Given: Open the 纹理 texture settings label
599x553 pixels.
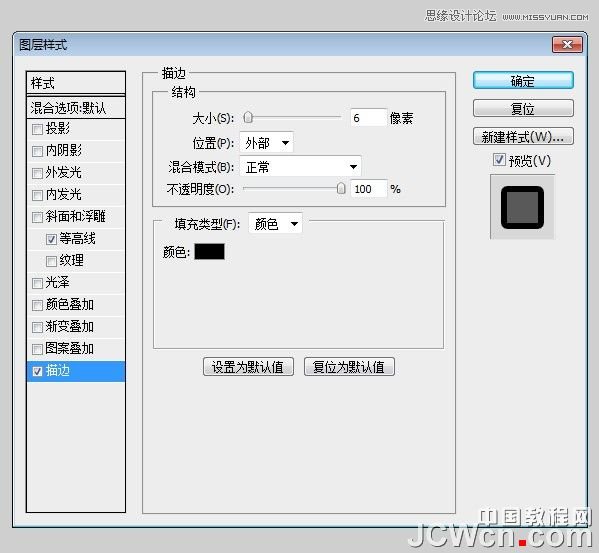Looking at the screenshot, I should click(71, 260).
